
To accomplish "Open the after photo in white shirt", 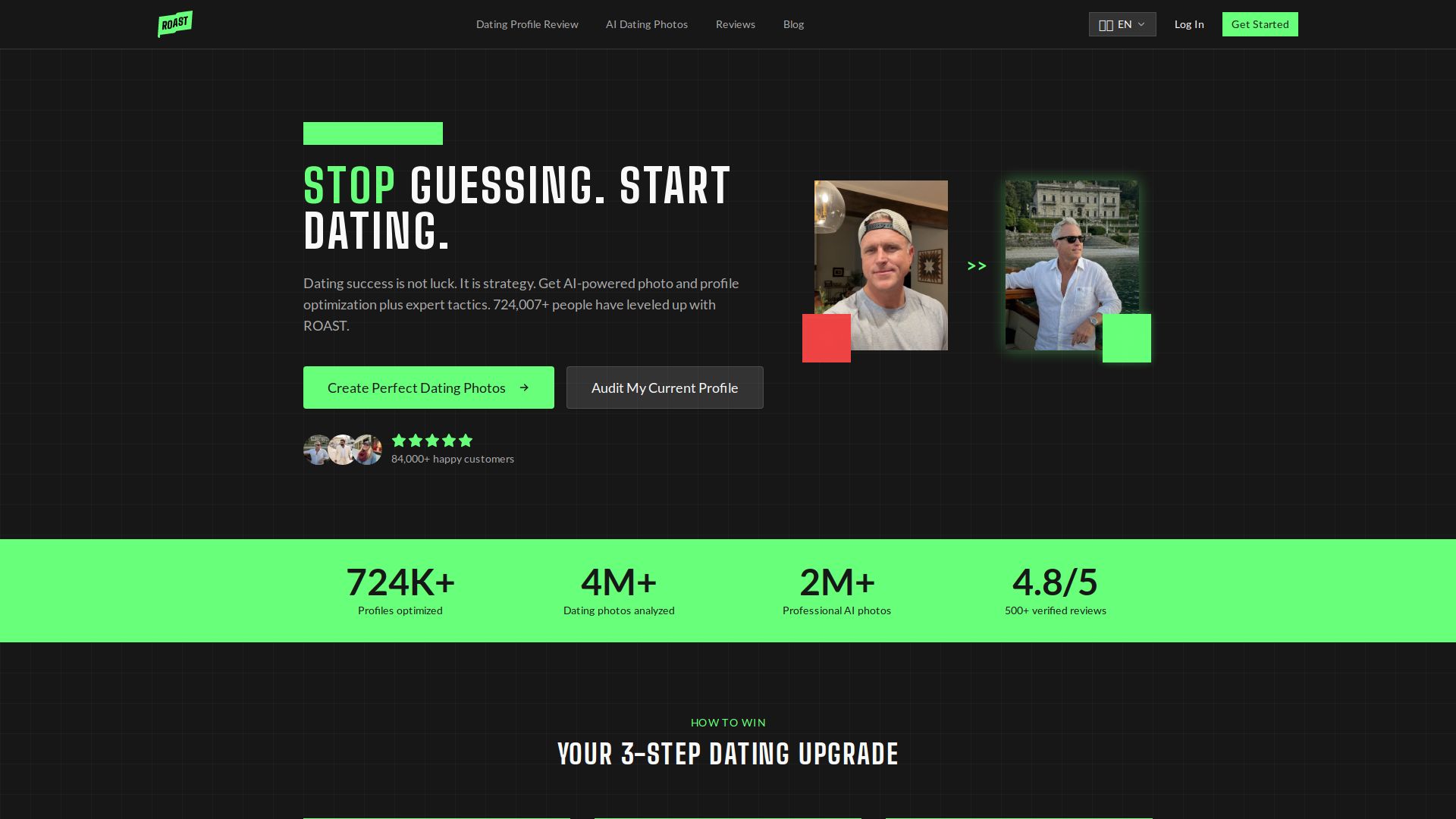I will (1072, 265).
